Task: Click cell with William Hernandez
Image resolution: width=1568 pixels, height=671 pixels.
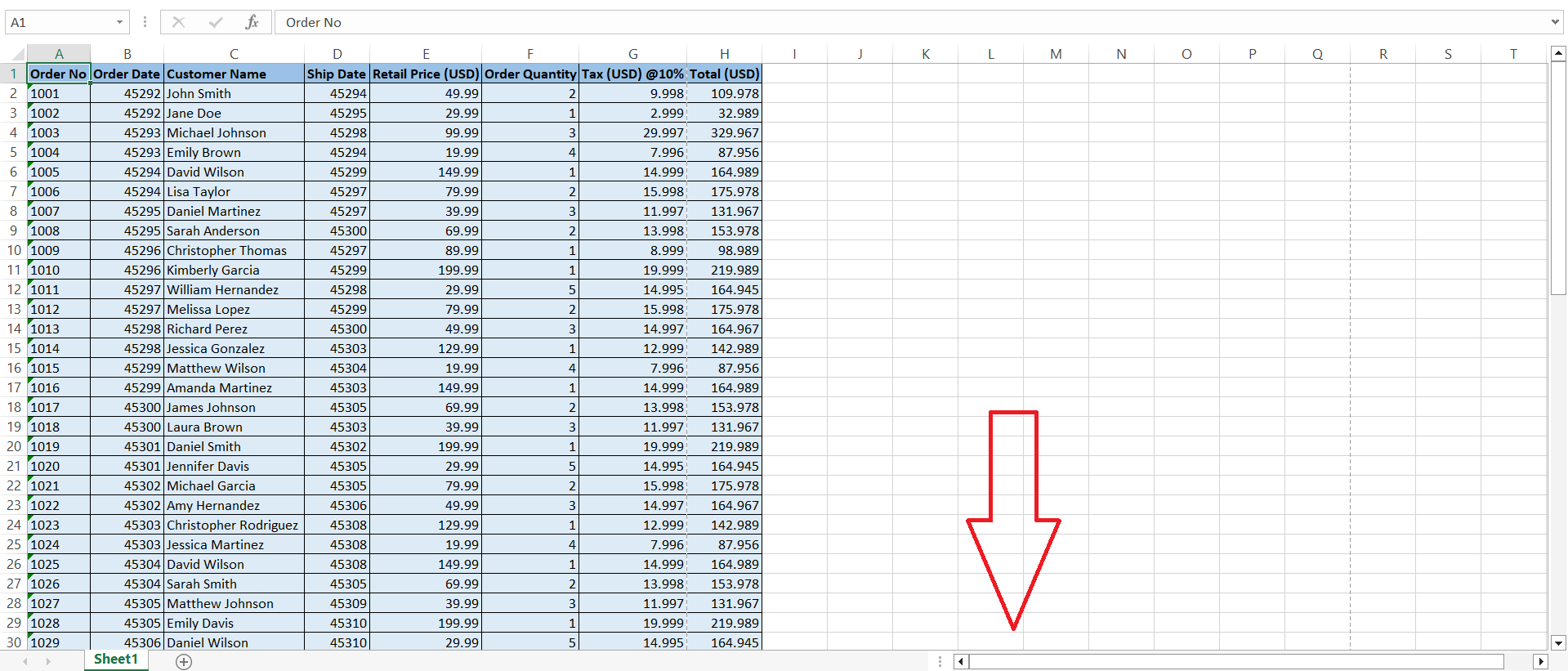Action: coord(234,289)
